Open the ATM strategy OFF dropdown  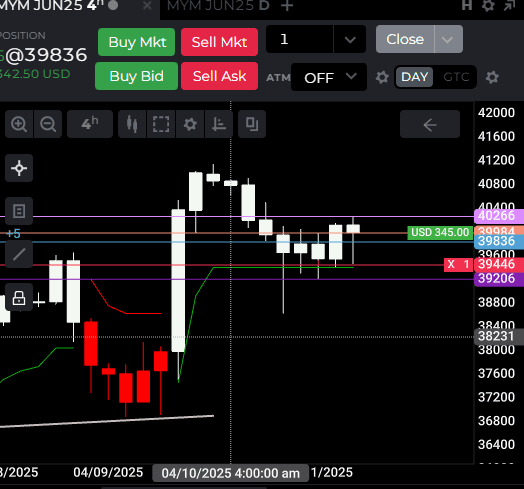tap(329, 77)
